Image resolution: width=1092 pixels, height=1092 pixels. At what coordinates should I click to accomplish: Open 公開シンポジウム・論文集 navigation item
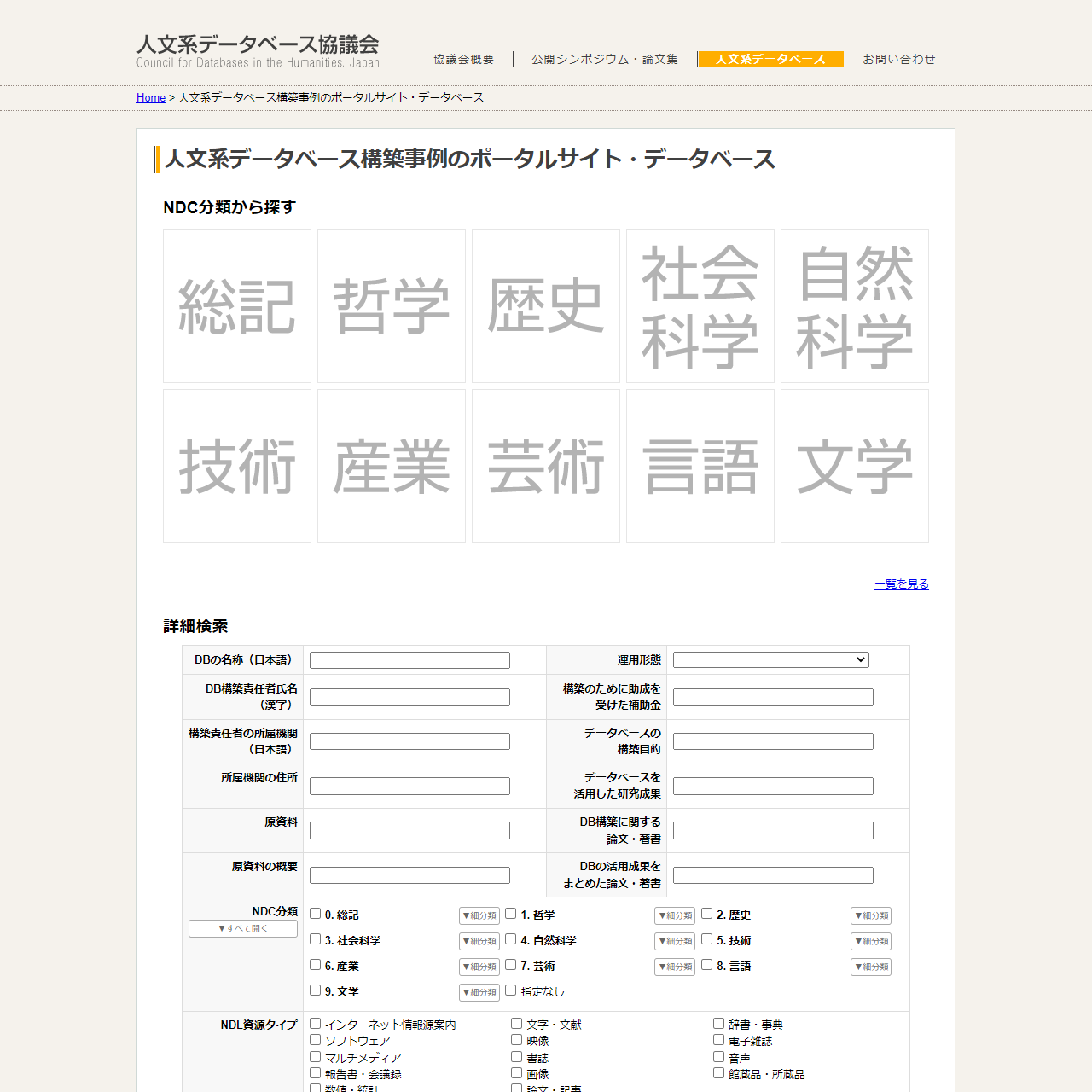pyautogui.click(x=605, y=59)
